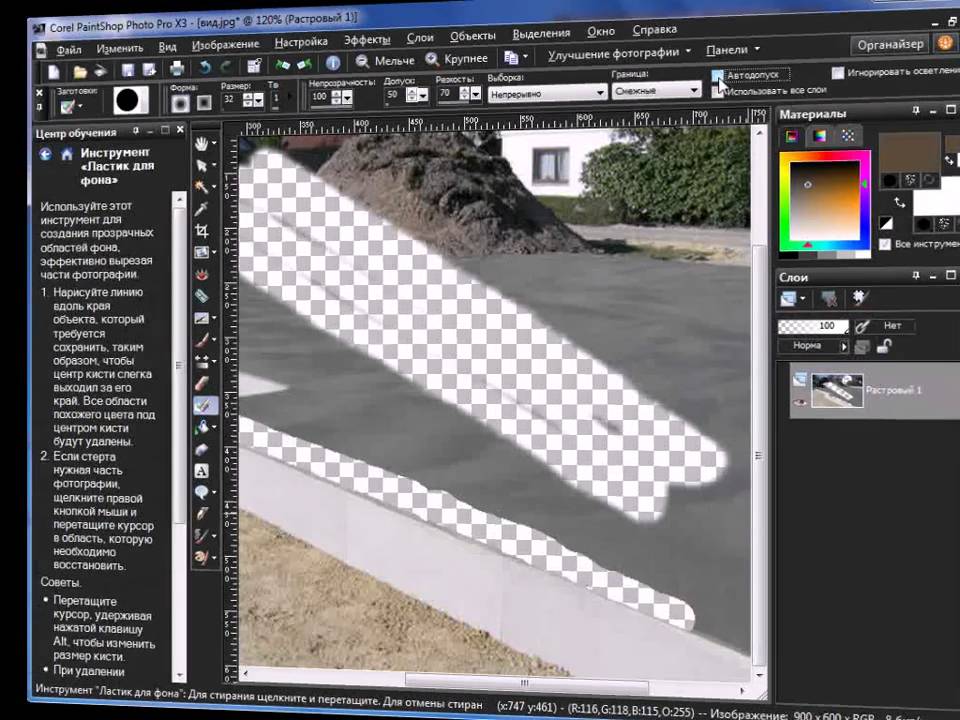The image size is (960, 720).
Task: Select the Text tool
Action: (201, 471)
